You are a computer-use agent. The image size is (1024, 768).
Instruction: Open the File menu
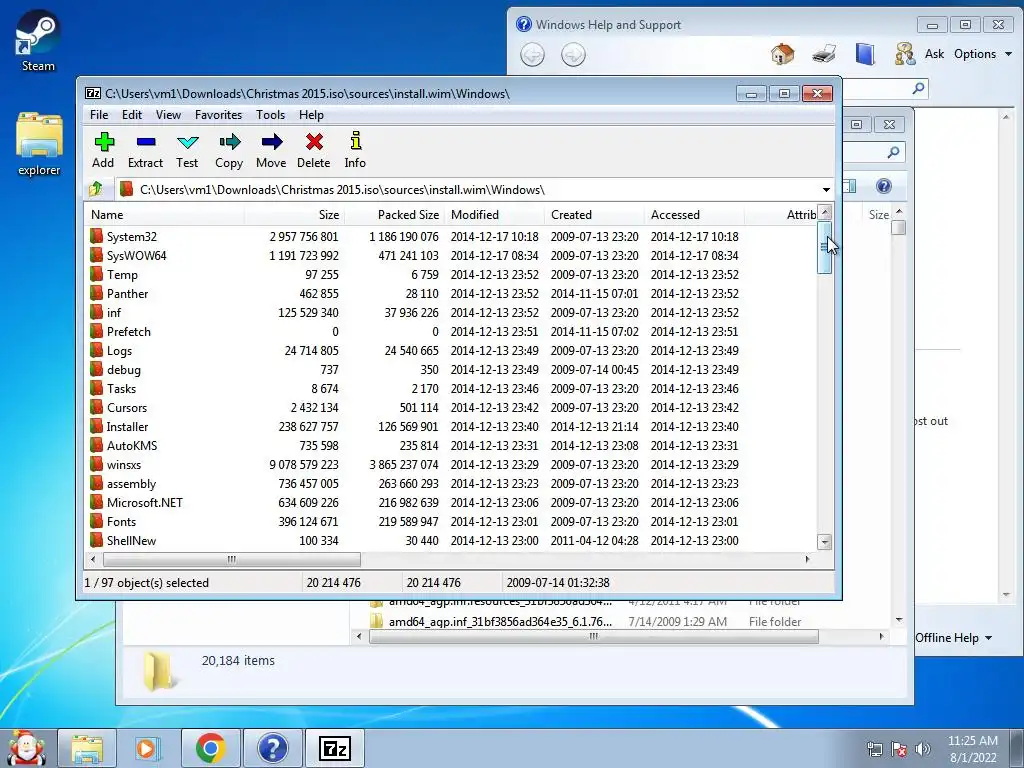click(99, 115)
